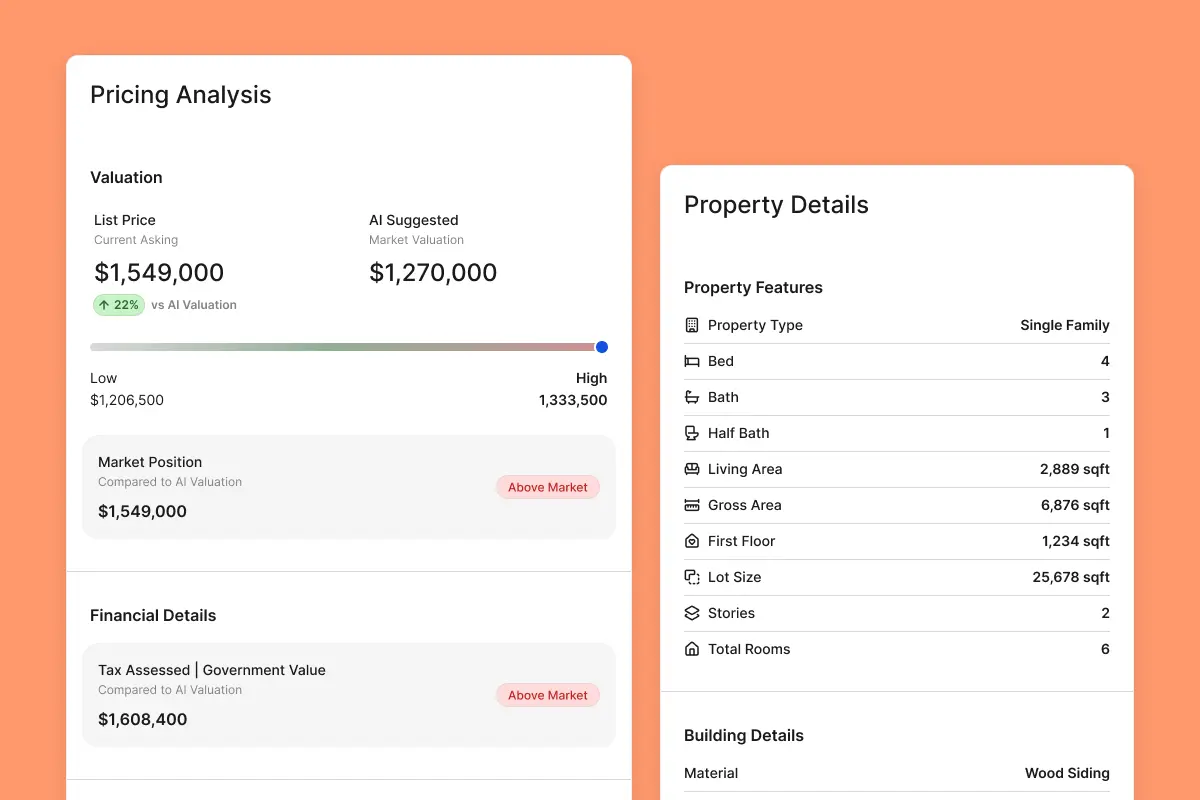Click the Property Type building icon

691,325
